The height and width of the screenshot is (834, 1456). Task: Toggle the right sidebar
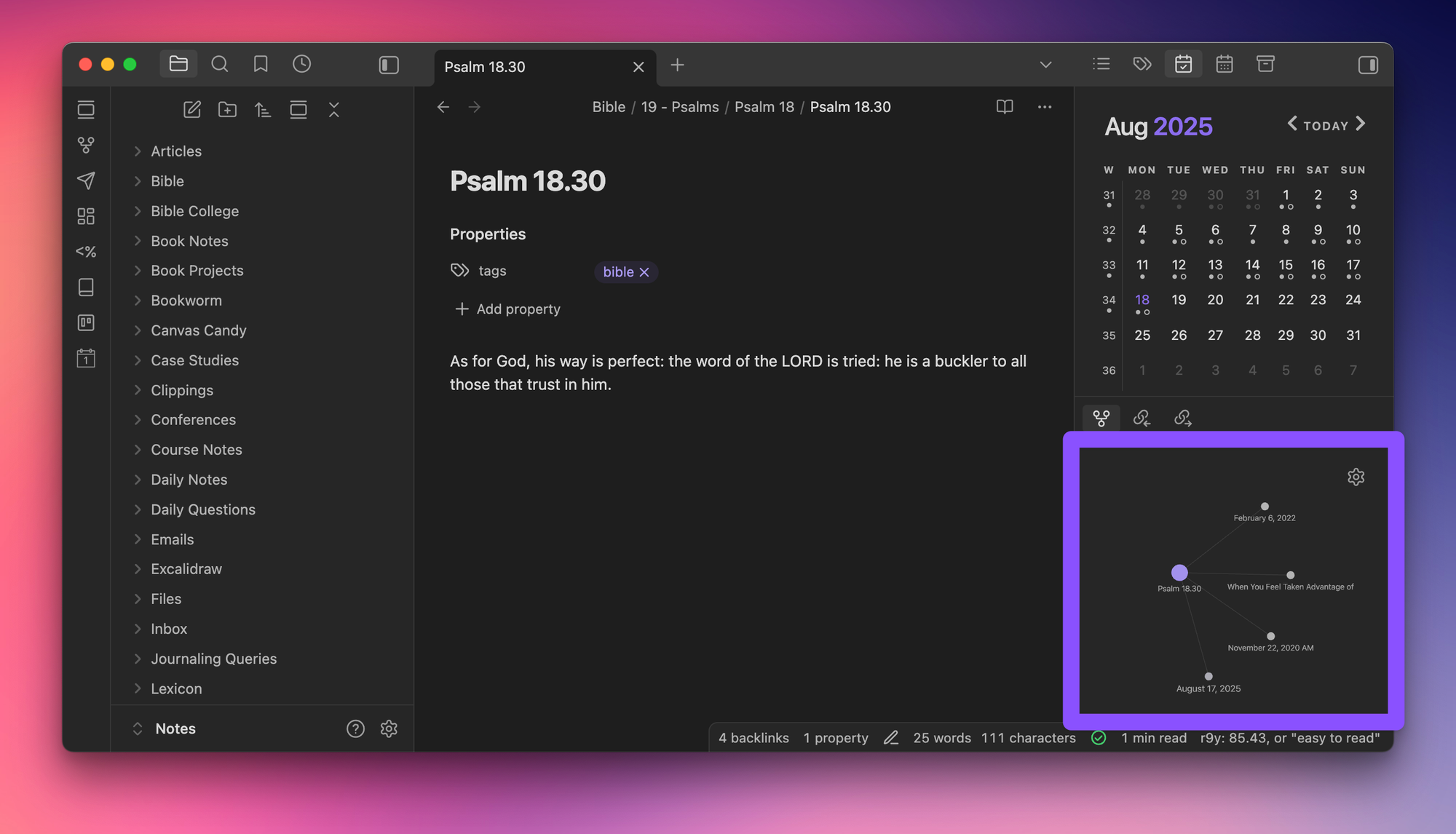[x=1368, y=65]
